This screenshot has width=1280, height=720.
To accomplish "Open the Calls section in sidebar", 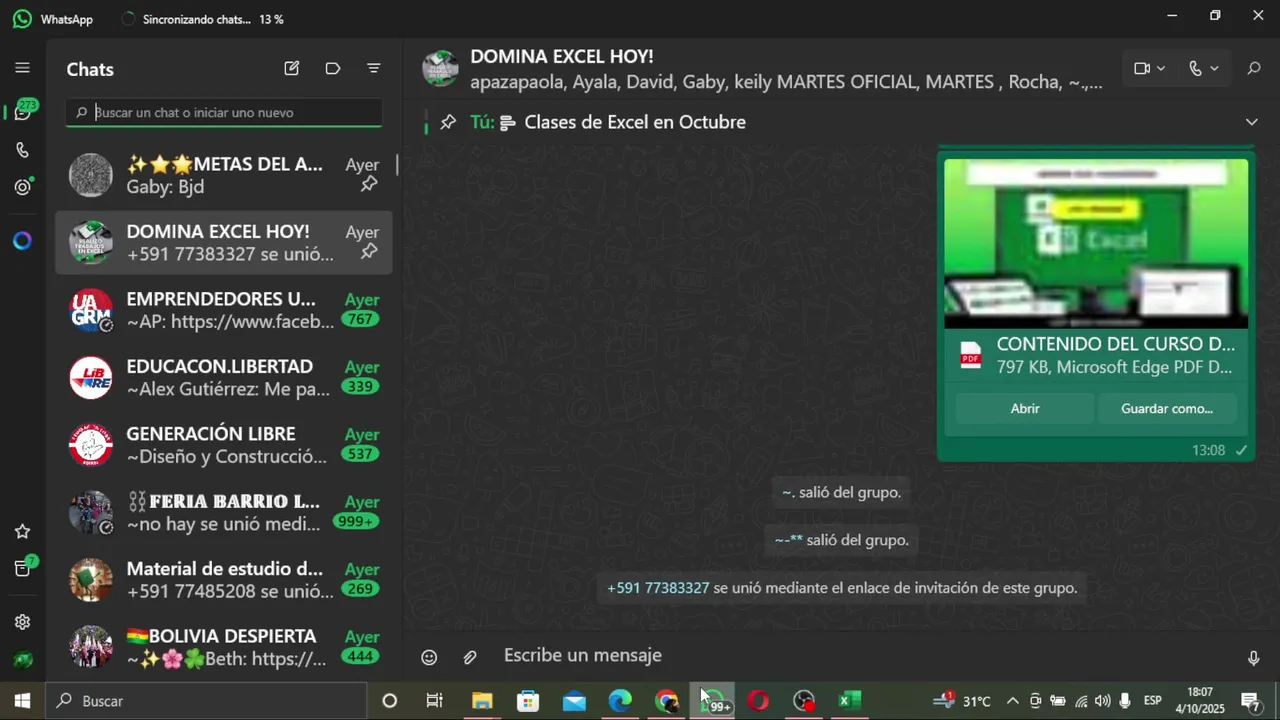I will coord(22,150).
